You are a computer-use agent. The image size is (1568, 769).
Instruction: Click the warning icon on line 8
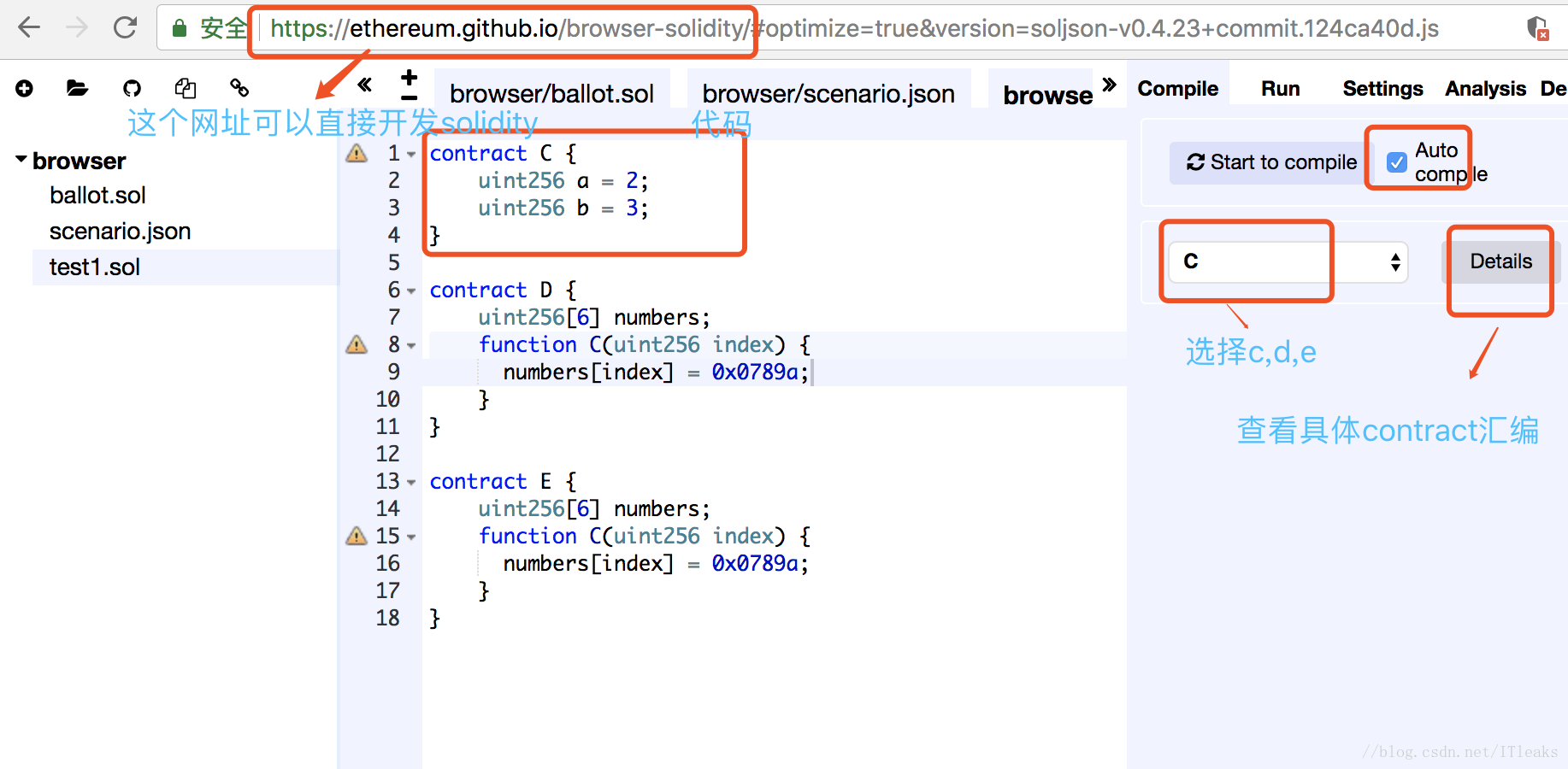(357, 344)
